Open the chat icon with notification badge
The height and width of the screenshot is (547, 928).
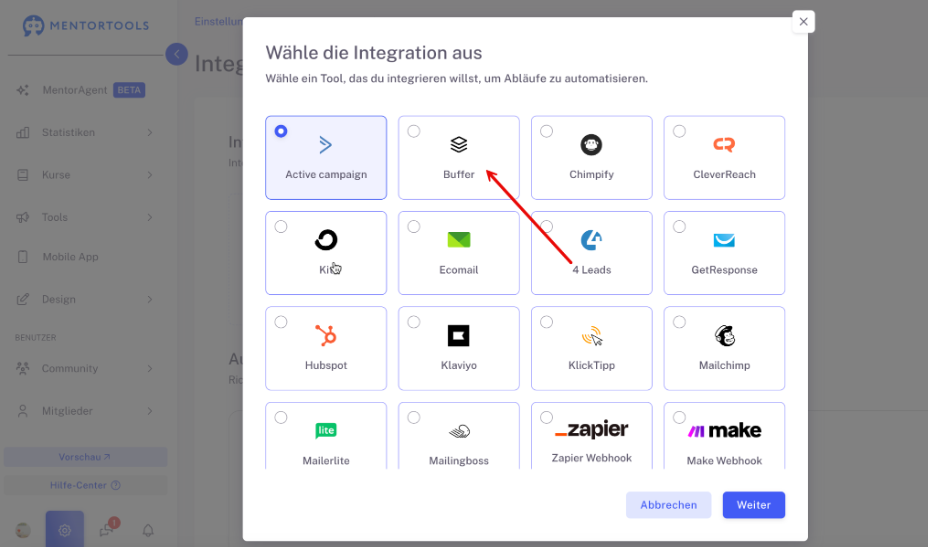click(107, 529)
